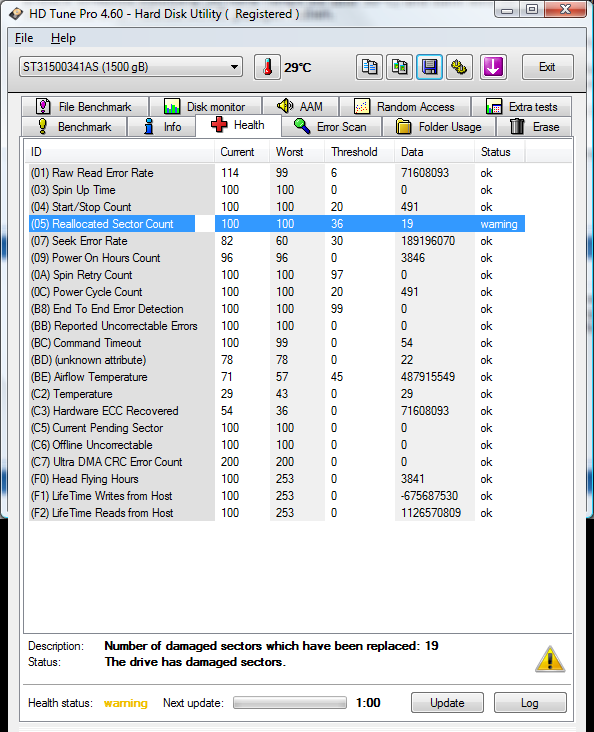Click the warning status in Reallocated Sector row
This screenshot has height=732, width=594.
point(499,224)
